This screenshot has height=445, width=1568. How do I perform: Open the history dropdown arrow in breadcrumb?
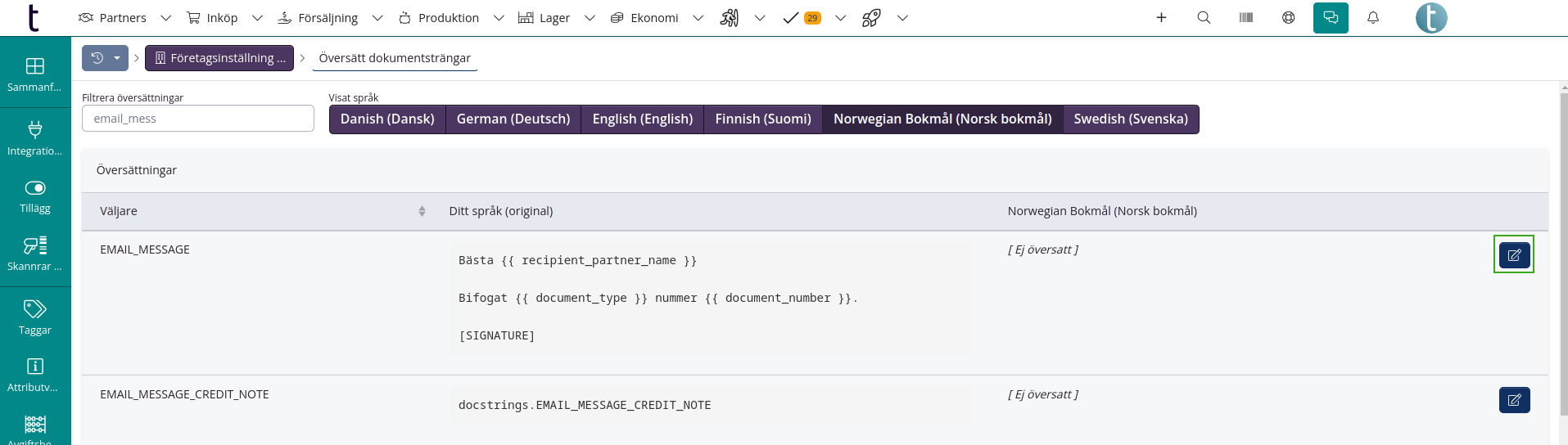click(117, 58)
